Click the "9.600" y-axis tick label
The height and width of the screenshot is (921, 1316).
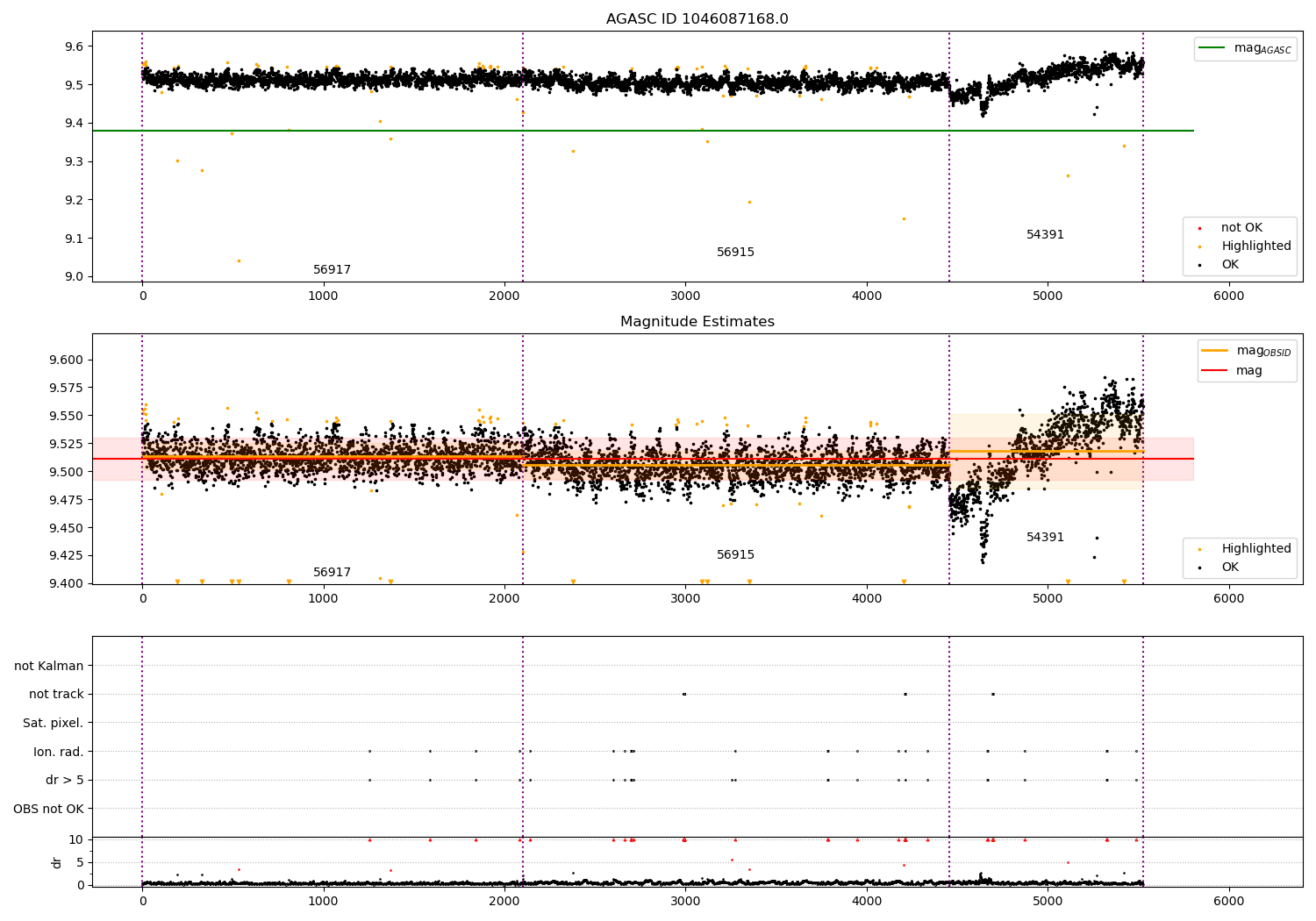pos(68,361)
